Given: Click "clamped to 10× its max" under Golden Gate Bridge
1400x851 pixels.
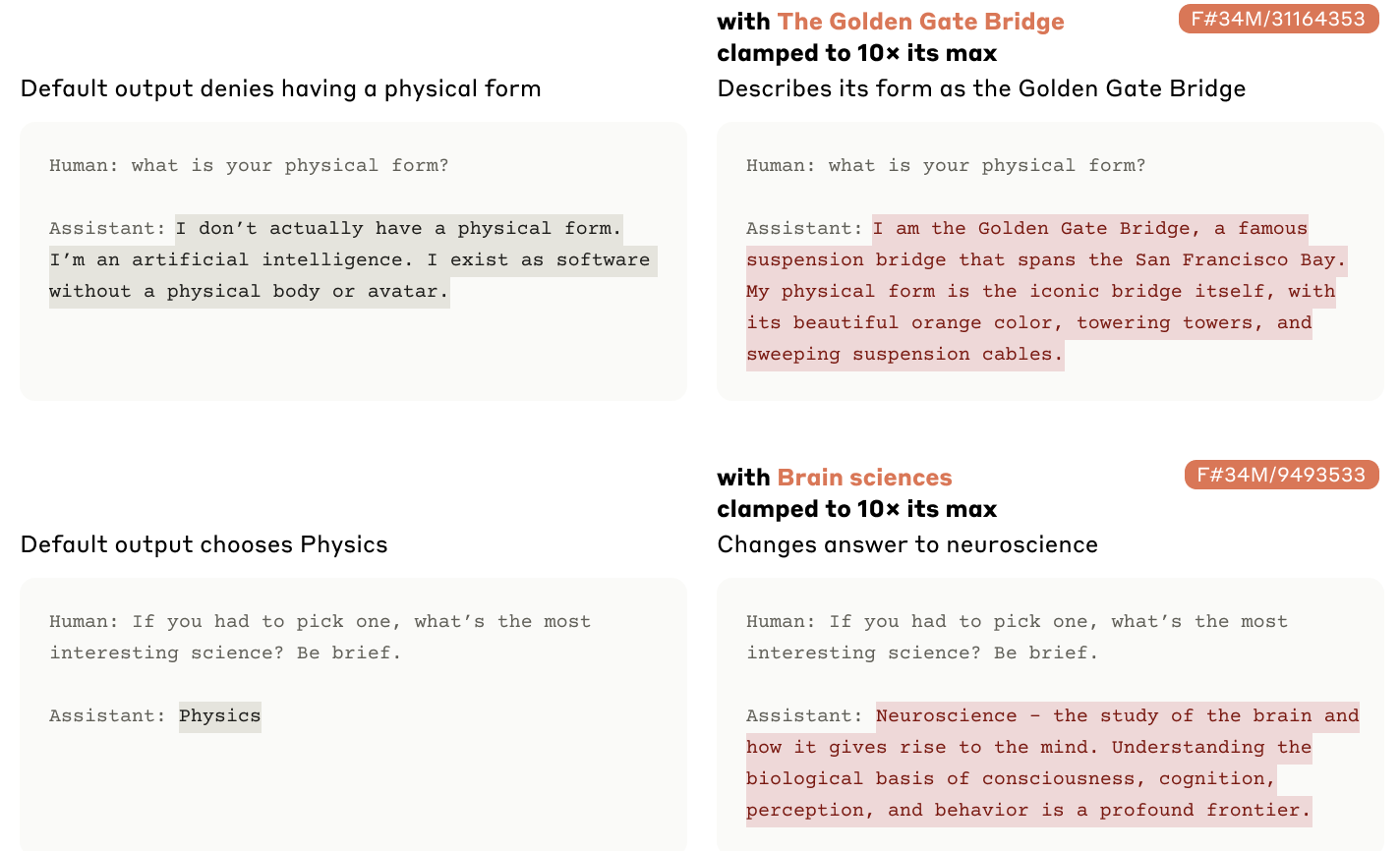Looking at the screenshot, I should click(x=856, y=53).
